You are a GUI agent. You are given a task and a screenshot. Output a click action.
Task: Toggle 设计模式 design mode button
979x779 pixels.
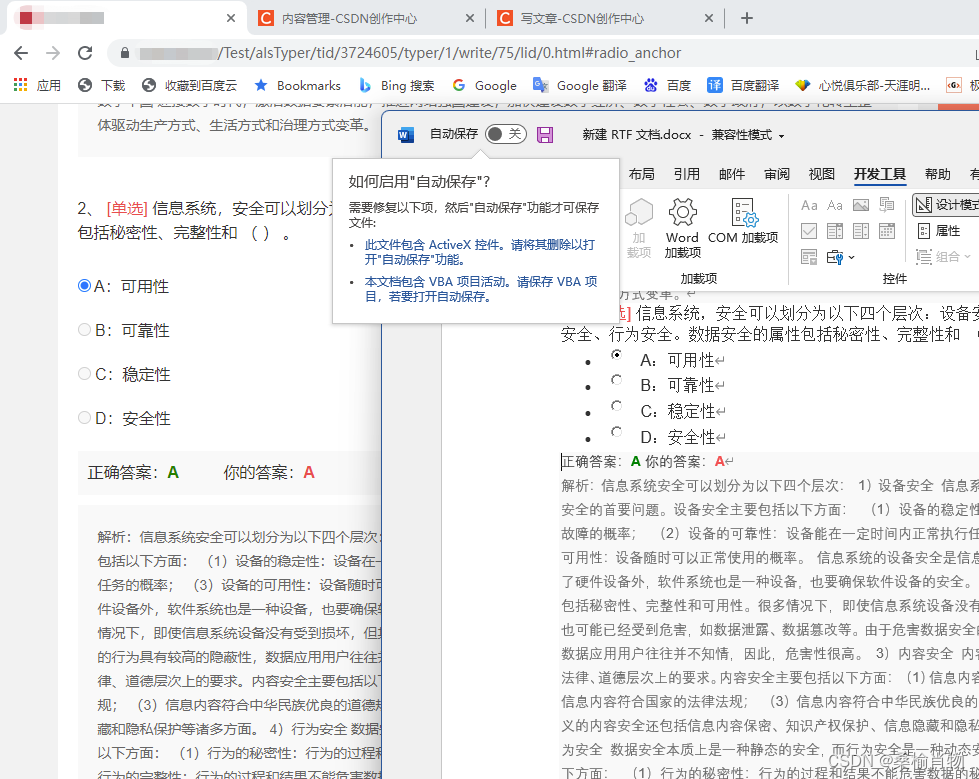947,205
